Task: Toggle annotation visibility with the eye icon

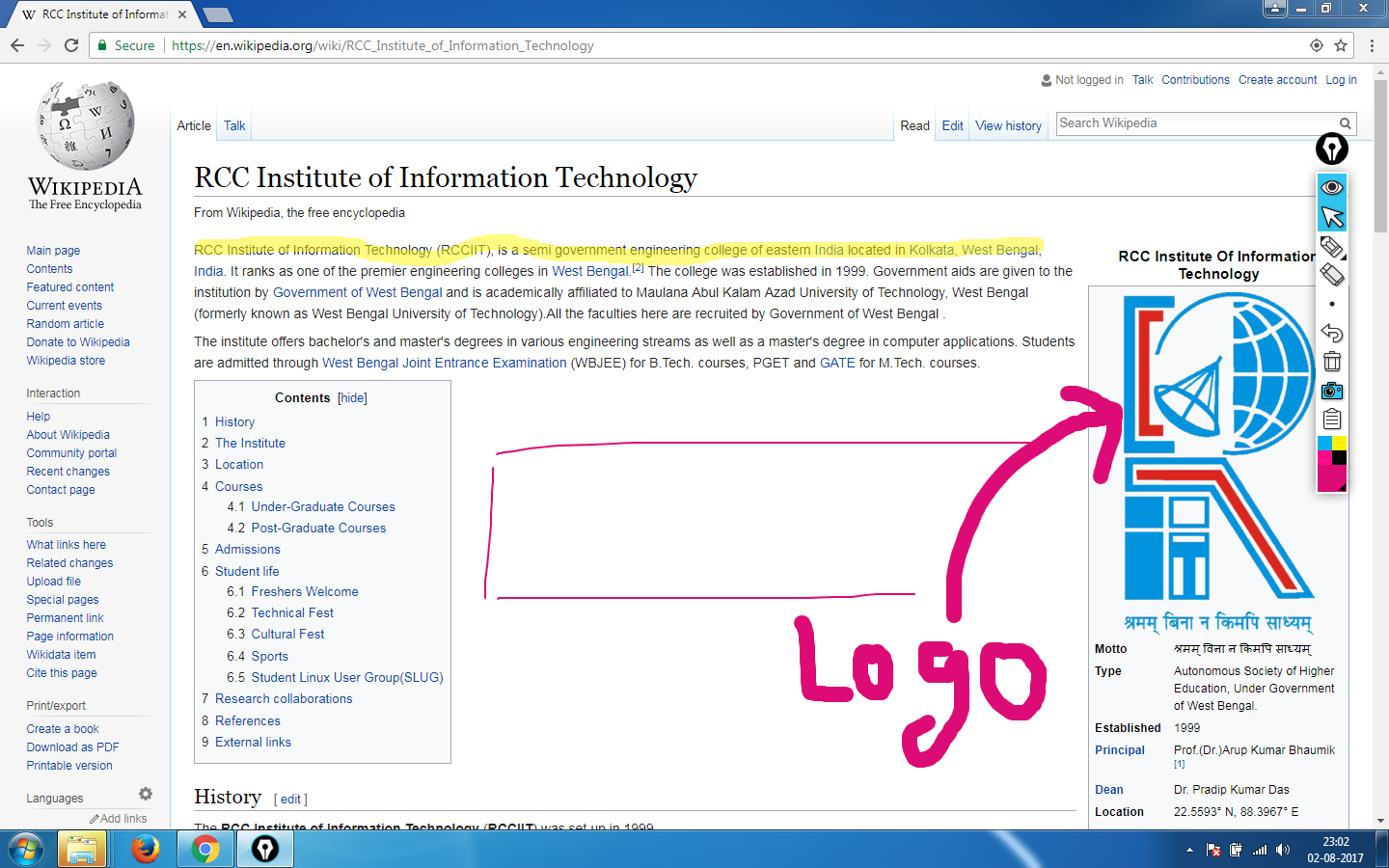Action: pos(1332,187)
